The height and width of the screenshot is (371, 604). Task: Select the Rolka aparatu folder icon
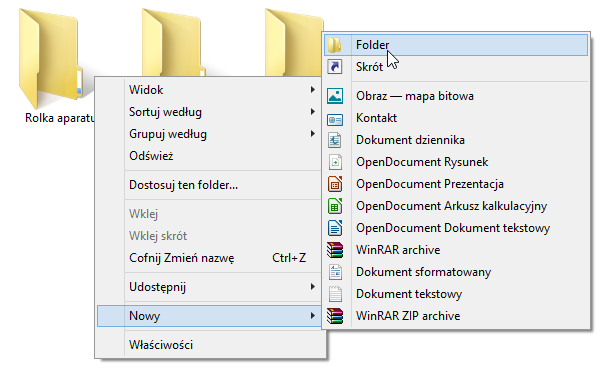click(x=50, y=58)
